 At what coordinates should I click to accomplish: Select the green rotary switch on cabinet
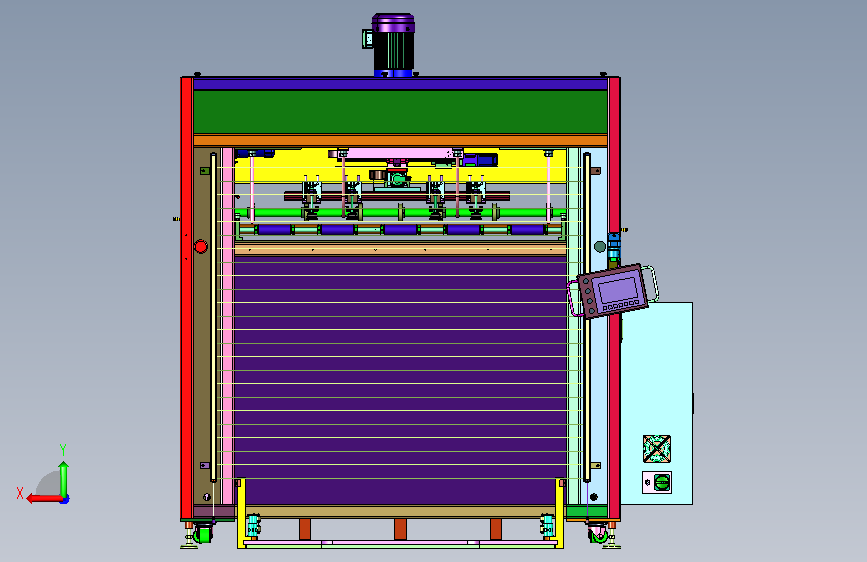[661, 482]
